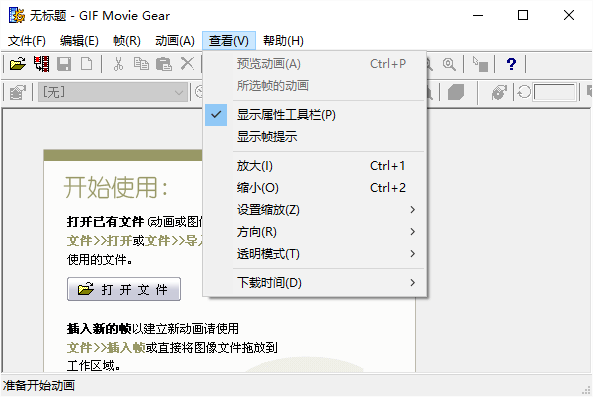Choose 预览动画(A) menu entry
The image size is (593, 397).
pos(315,64)
